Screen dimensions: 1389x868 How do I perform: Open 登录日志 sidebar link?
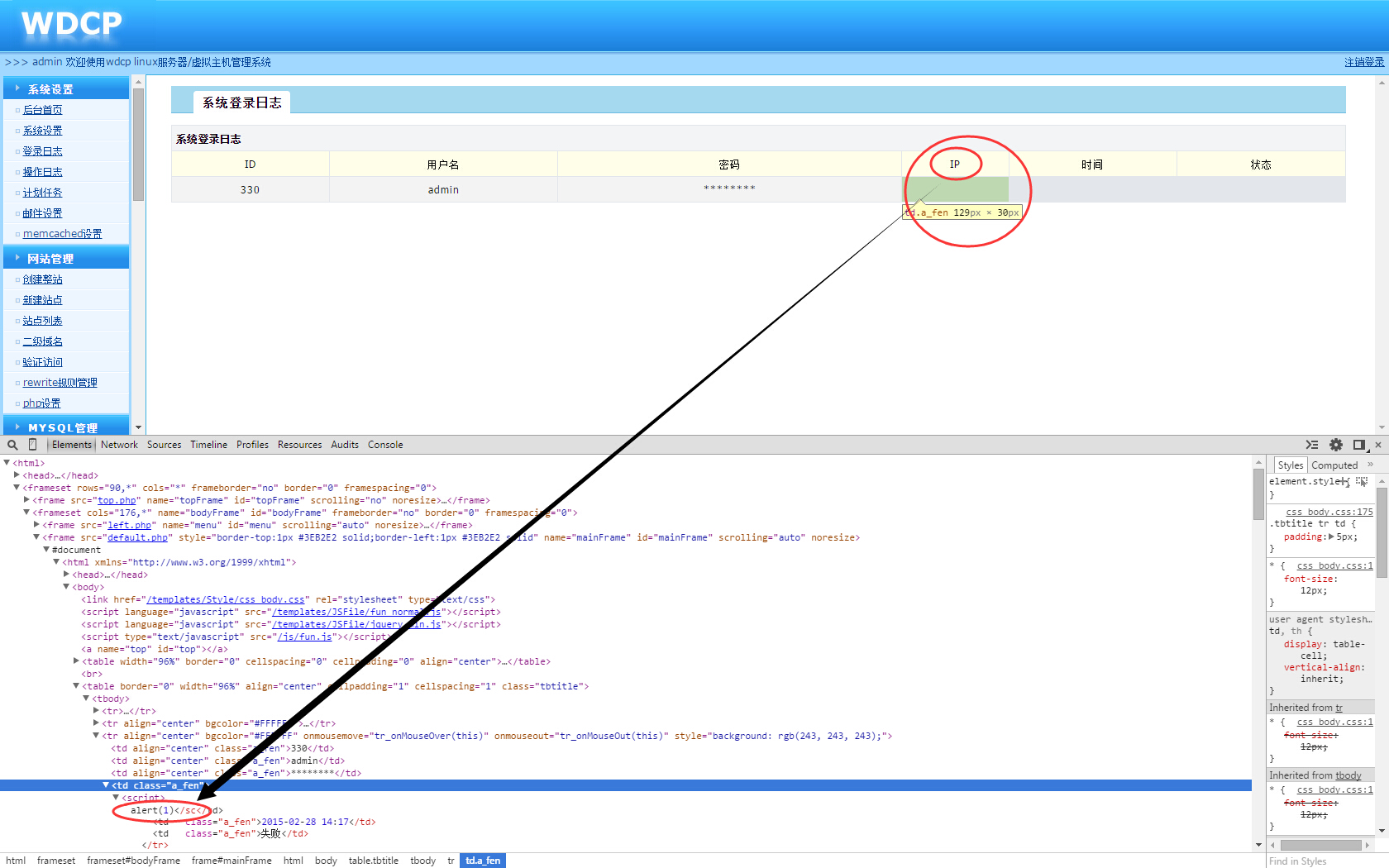[x=42, y=151]
